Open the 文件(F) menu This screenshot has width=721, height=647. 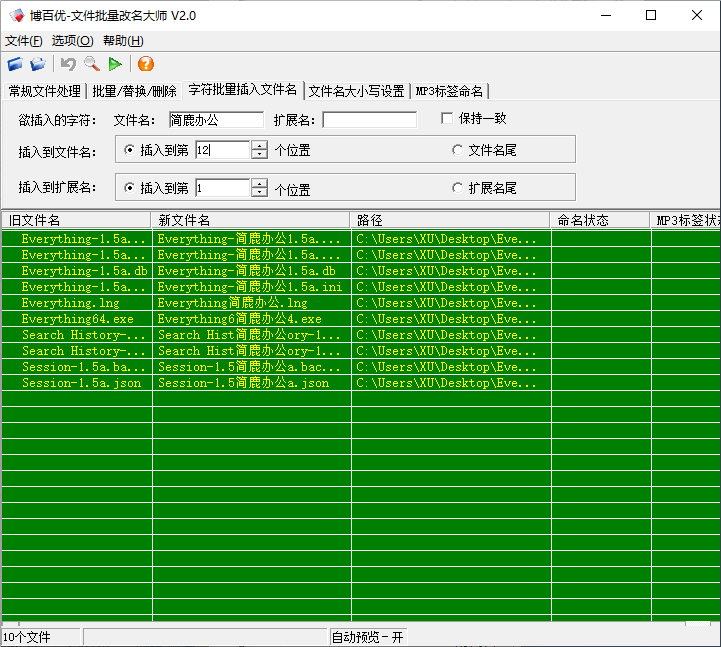(x=23, y=41)
